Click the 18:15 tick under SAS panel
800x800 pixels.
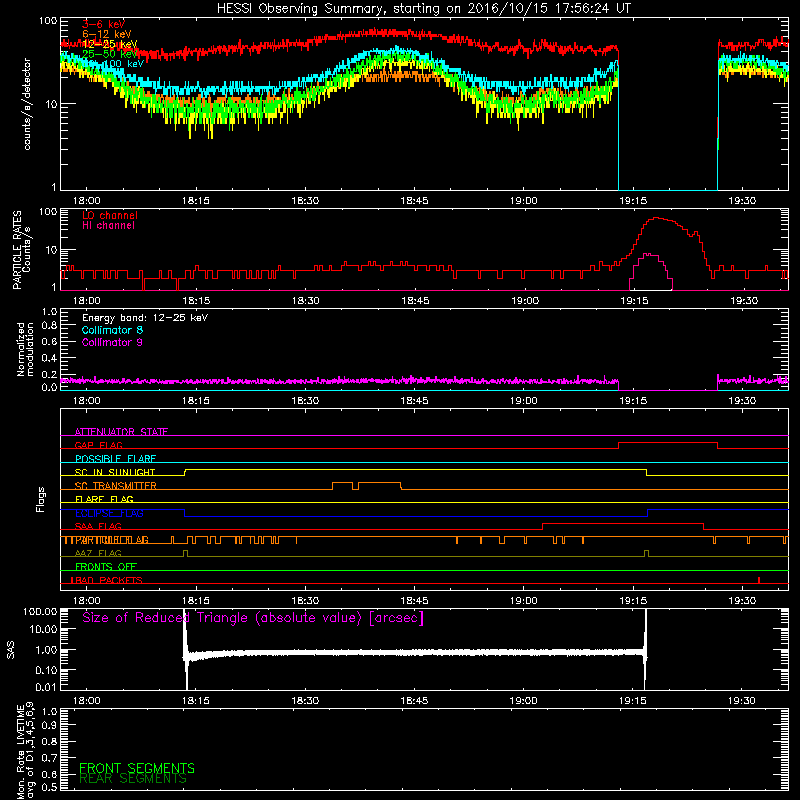point(196,701)
